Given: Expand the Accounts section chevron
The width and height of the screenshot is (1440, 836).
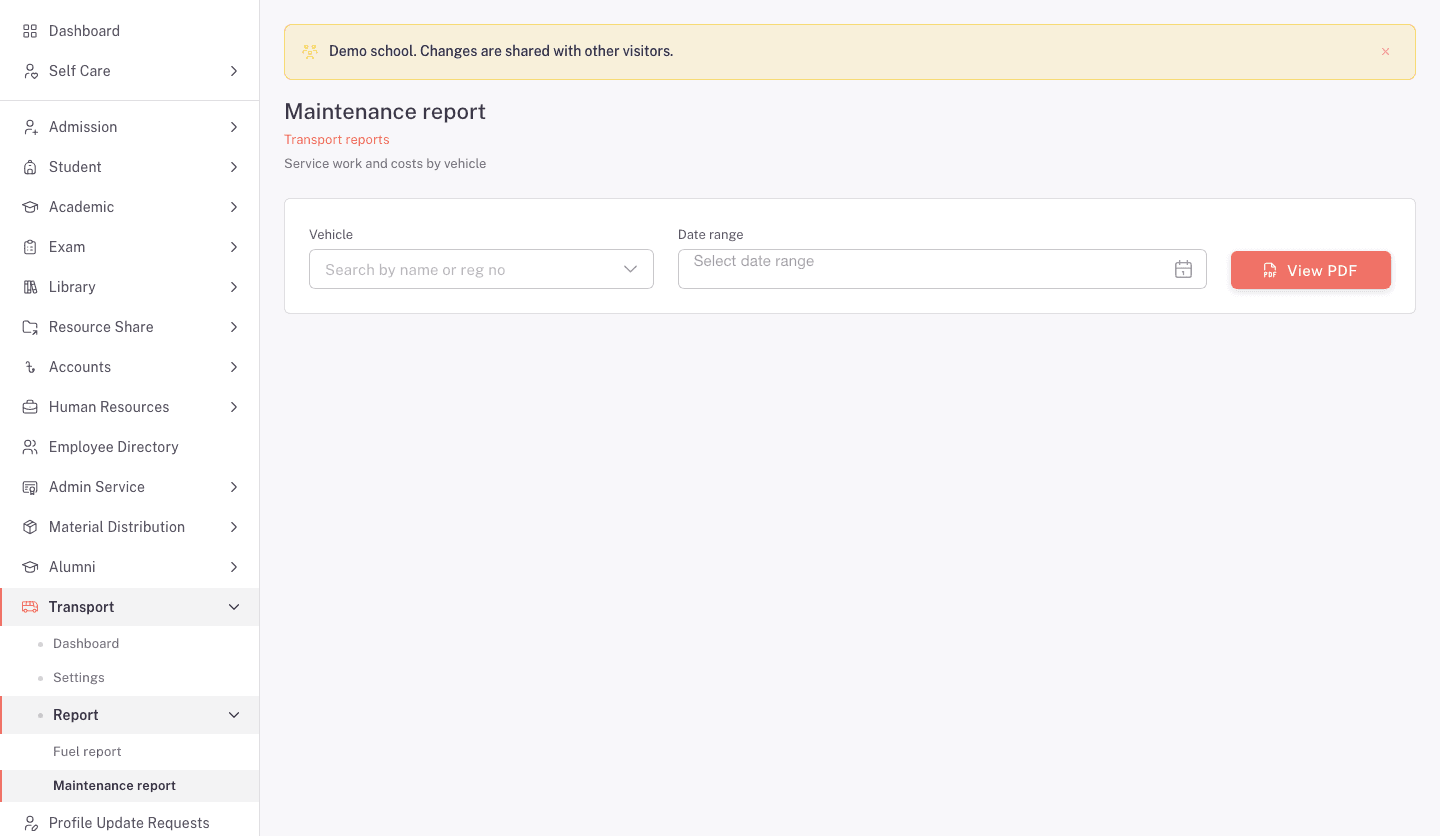Looking at the screenshot, I should point(234,367).
